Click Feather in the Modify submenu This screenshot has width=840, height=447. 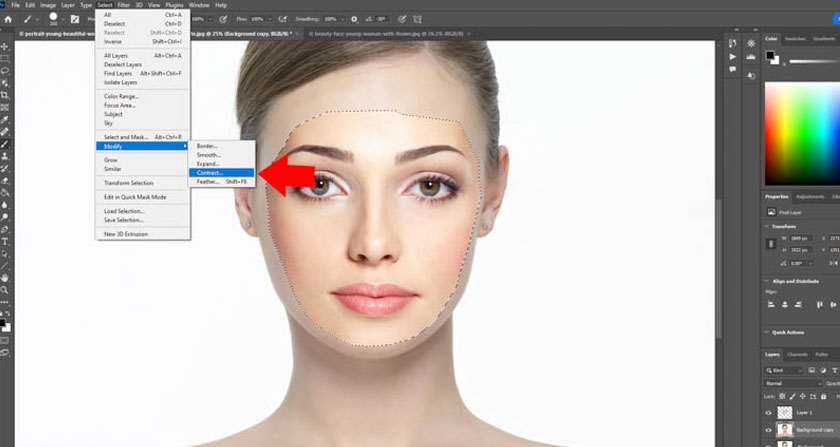pos(208,182)
